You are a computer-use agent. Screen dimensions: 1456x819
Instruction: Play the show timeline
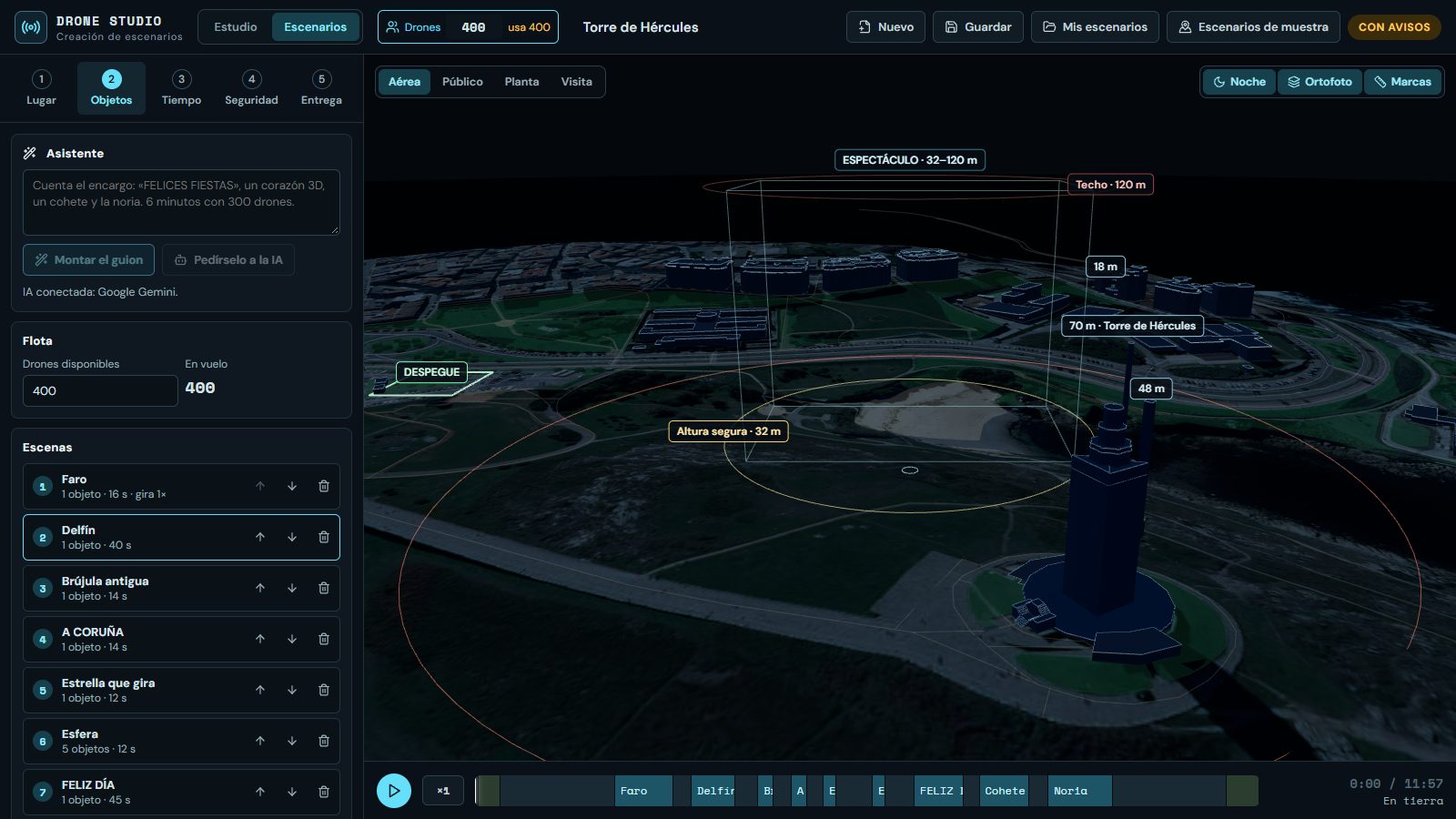pyautogui.click(x=394, y=791)
